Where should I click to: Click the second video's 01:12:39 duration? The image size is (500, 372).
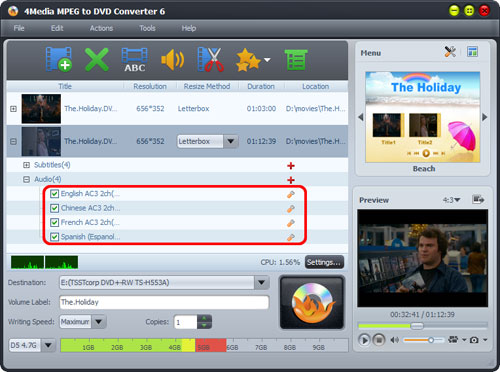point(261,141)
